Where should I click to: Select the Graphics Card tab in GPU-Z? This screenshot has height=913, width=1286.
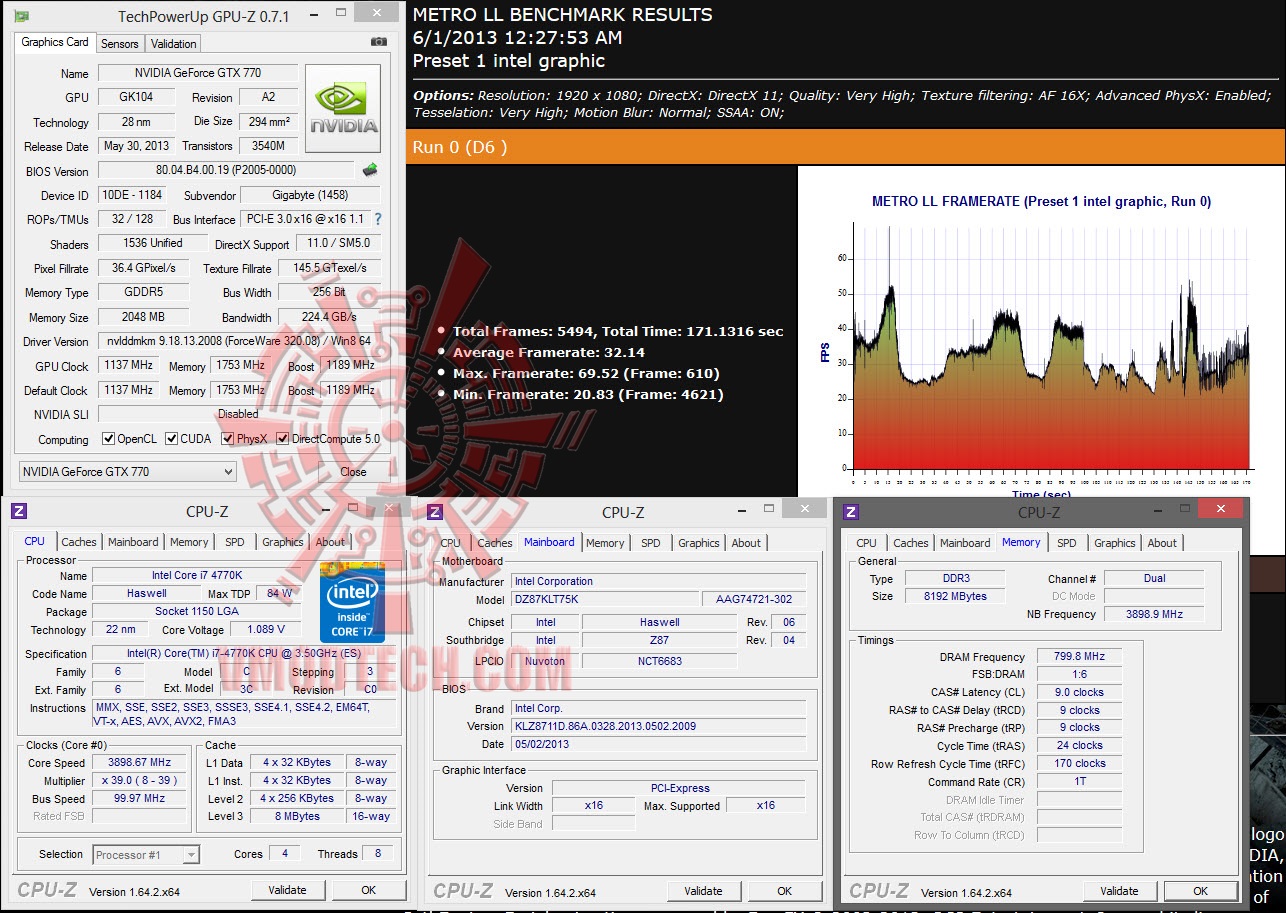pos(55,42)
